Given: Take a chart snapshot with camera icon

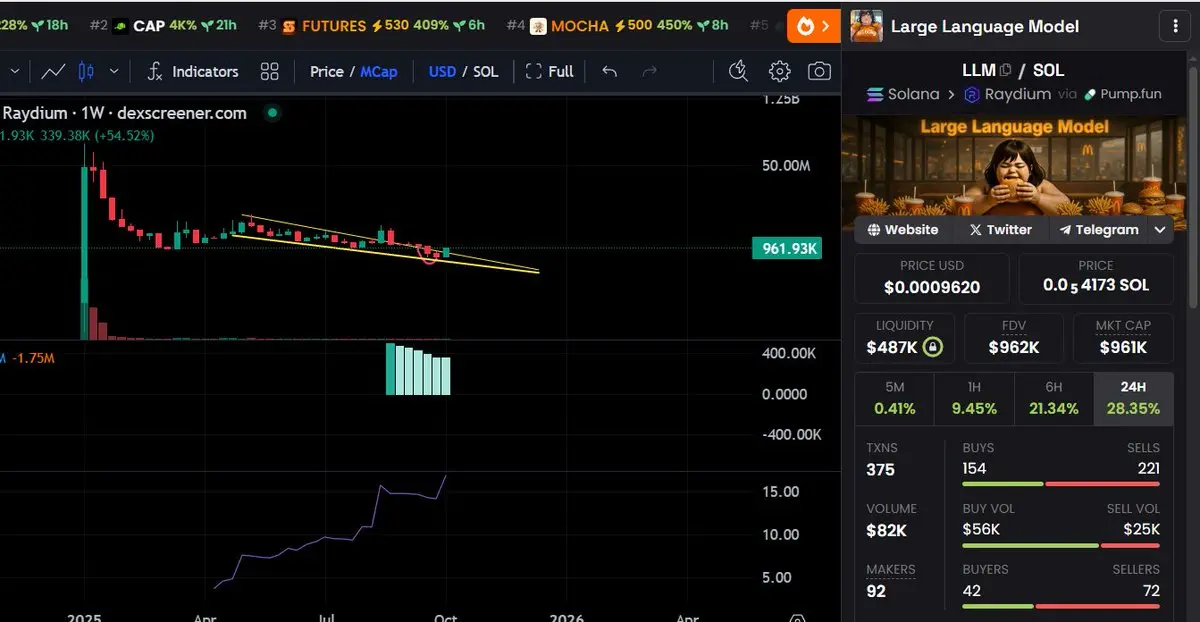Looking at the screenshot, I should click(x=819, y=71).
